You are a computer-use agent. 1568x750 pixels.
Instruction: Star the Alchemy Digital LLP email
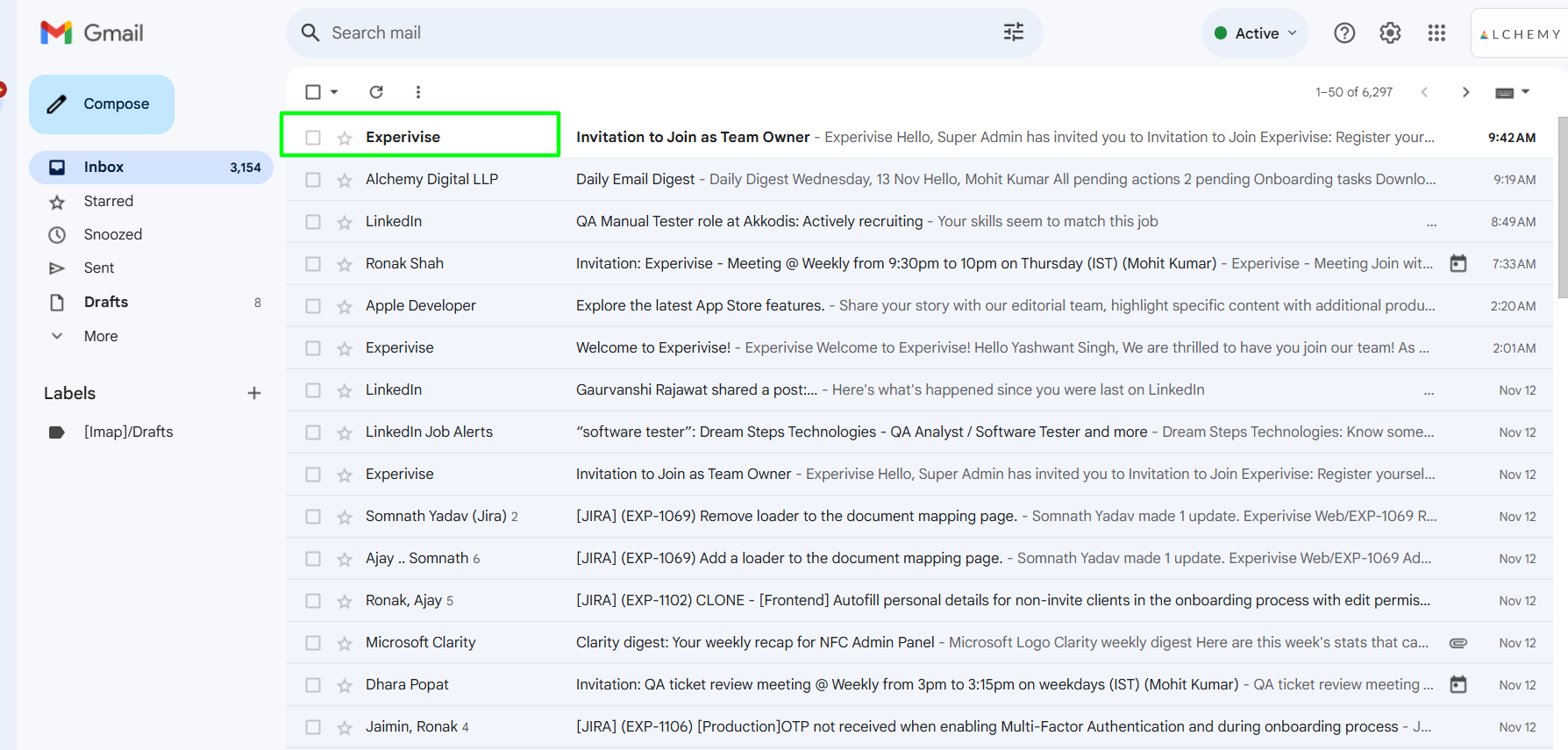(x=345, y=180)
